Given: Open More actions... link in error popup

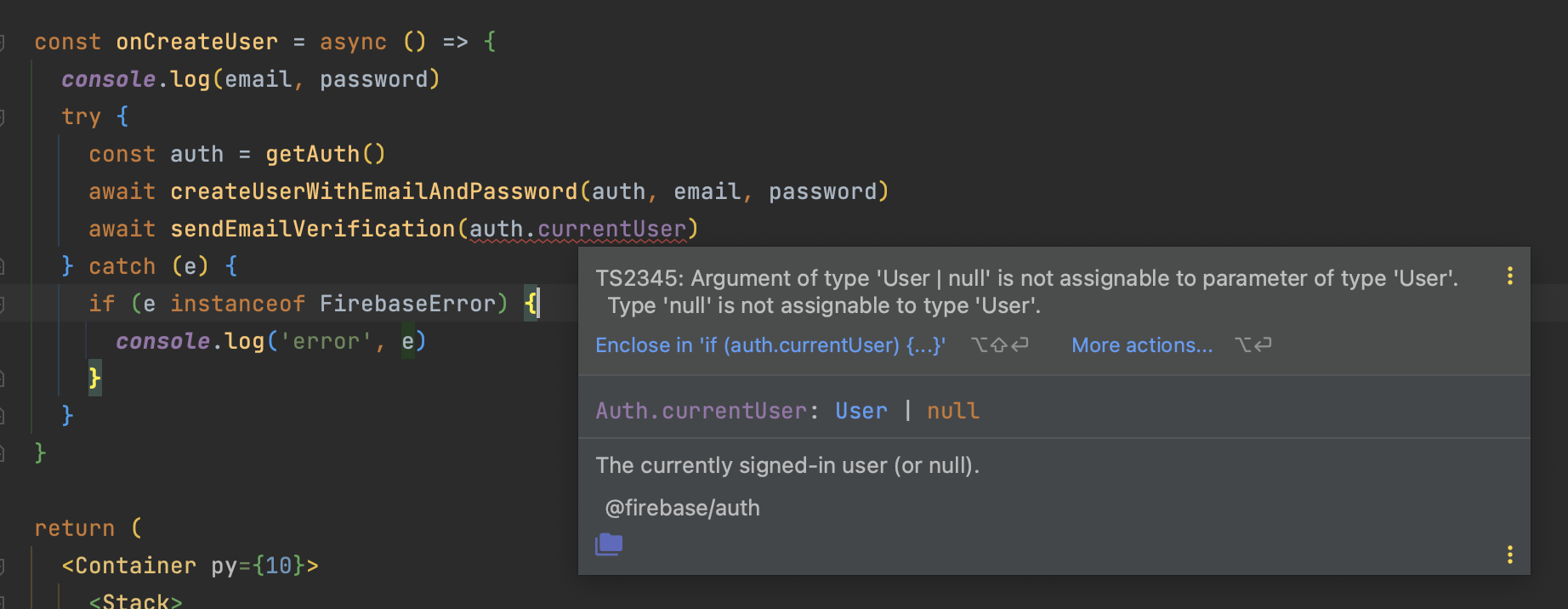Looking at the screenshot, I should tap(1142, 345).
